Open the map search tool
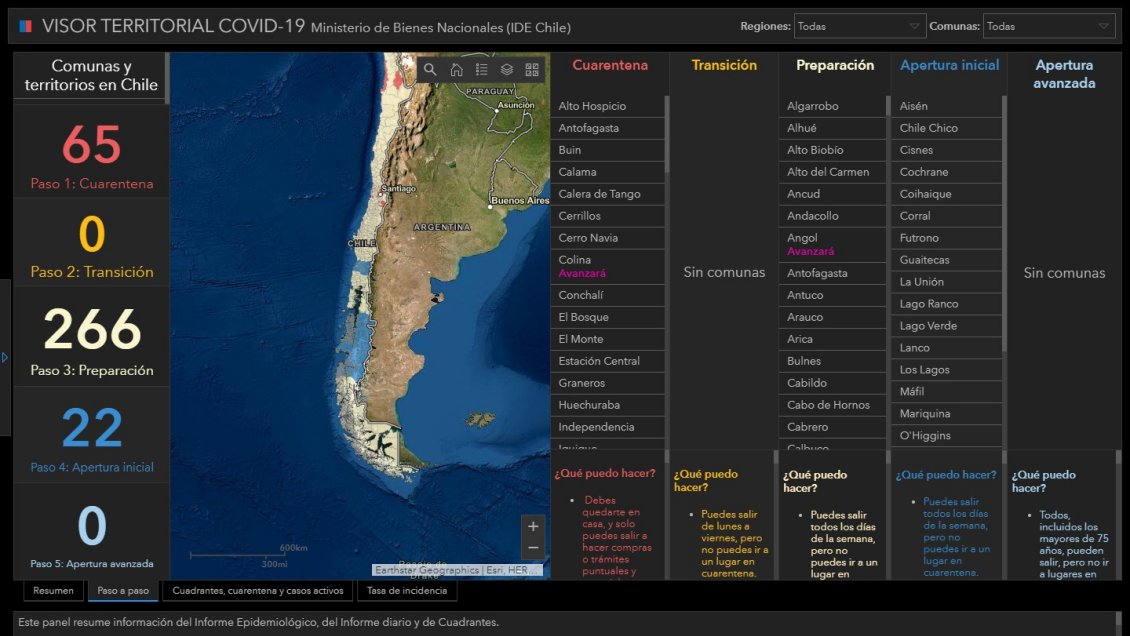 coord(430,70)
